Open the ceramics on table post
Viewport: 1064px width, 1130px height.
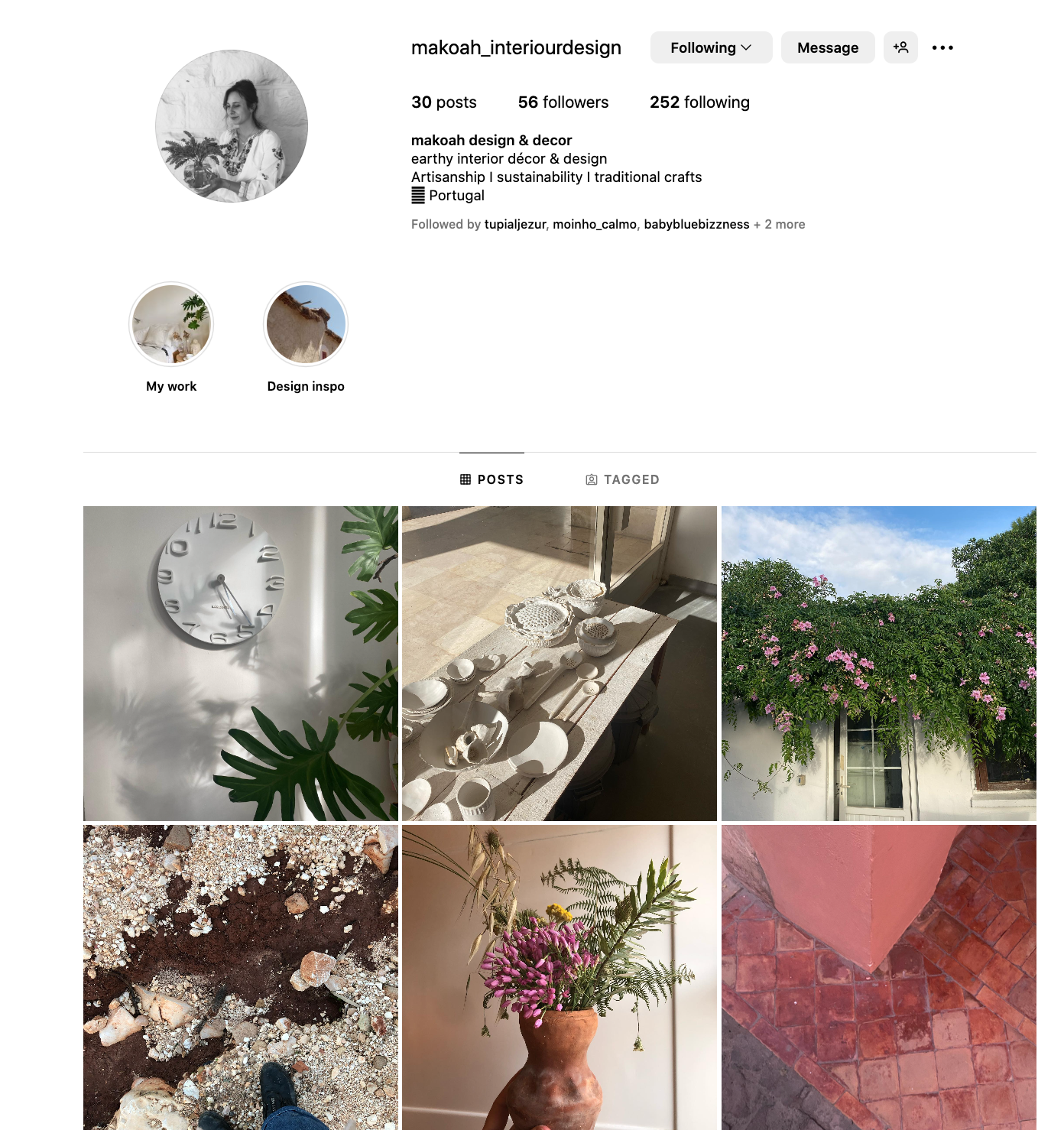click(x=560, y=664)
